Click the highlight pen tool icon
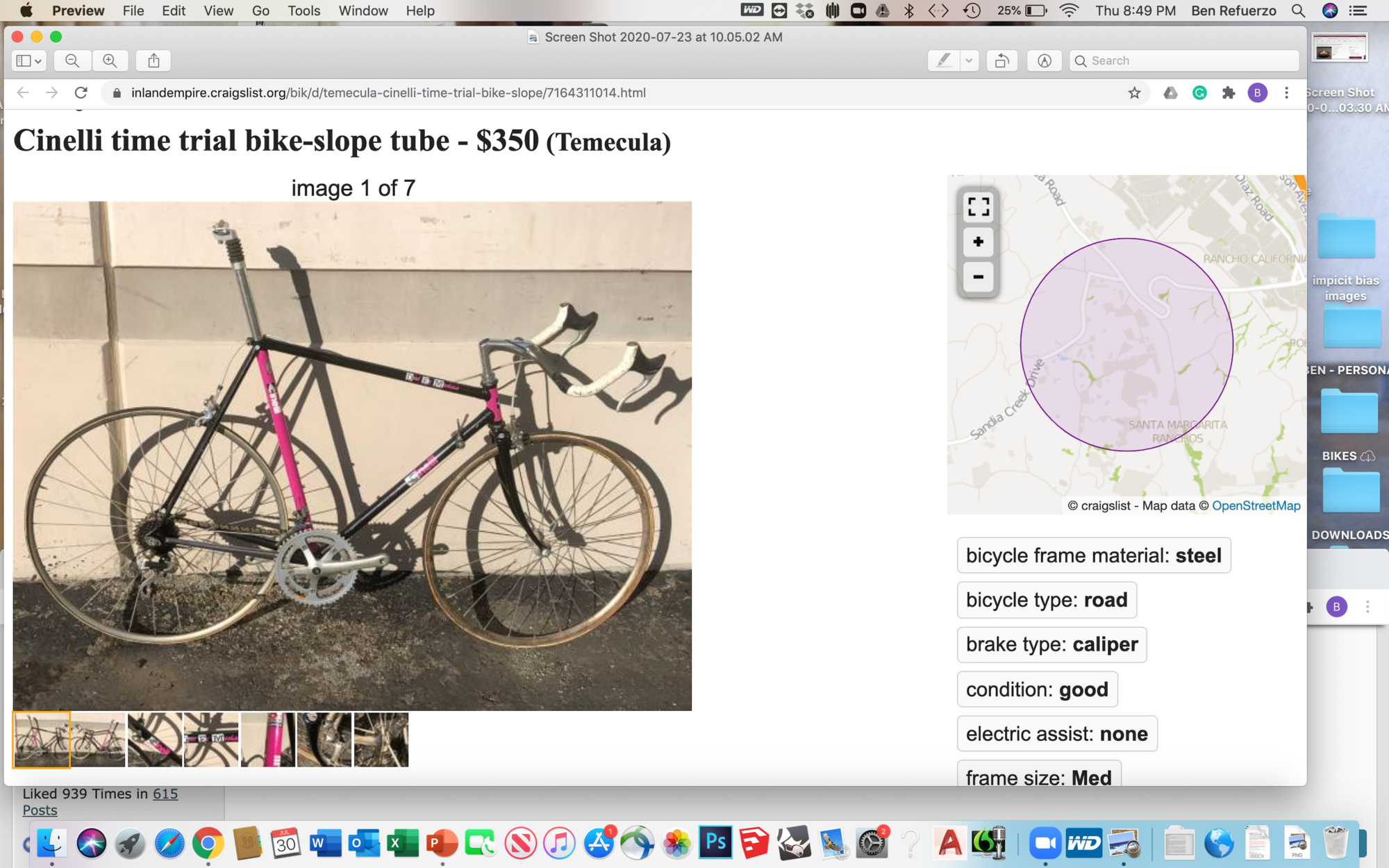This screenshot has height=868, width=1389. pyautogui.click(x=943, y=61)
